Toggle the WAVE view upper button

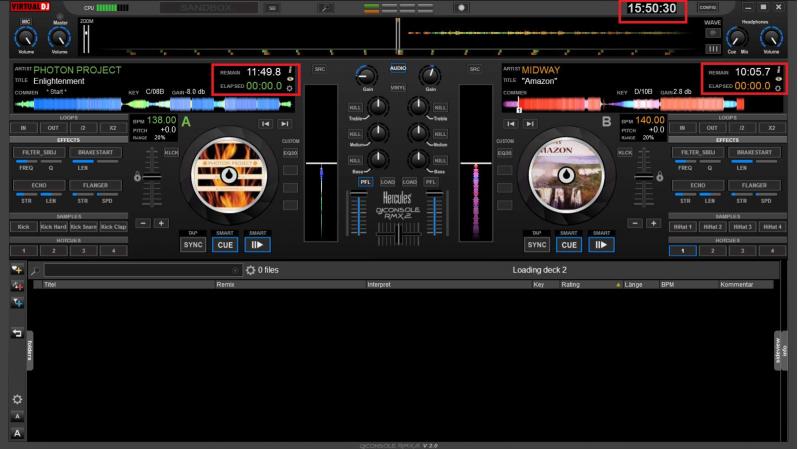pos(713,33)
